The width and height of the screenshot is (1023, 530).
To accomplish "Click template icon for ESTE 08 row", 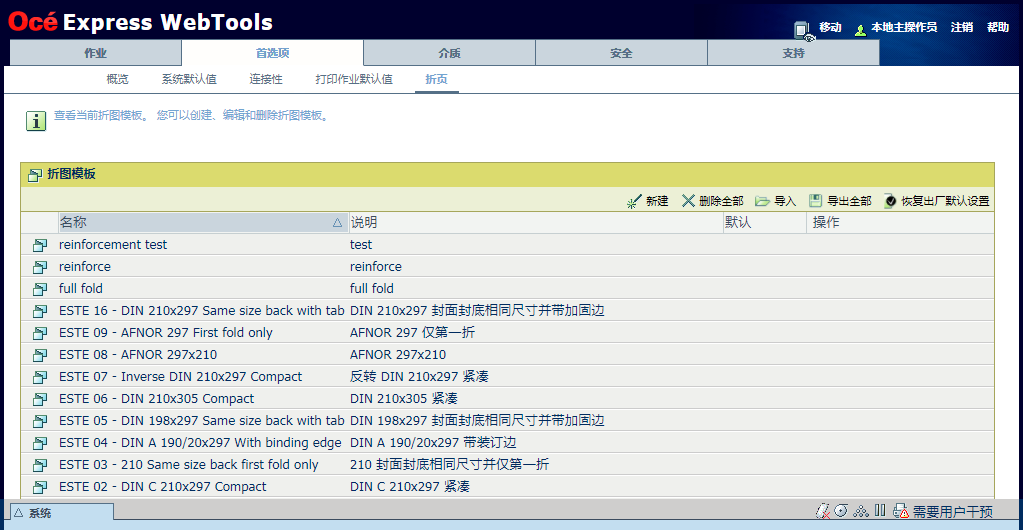I will (x=40, y=355).
